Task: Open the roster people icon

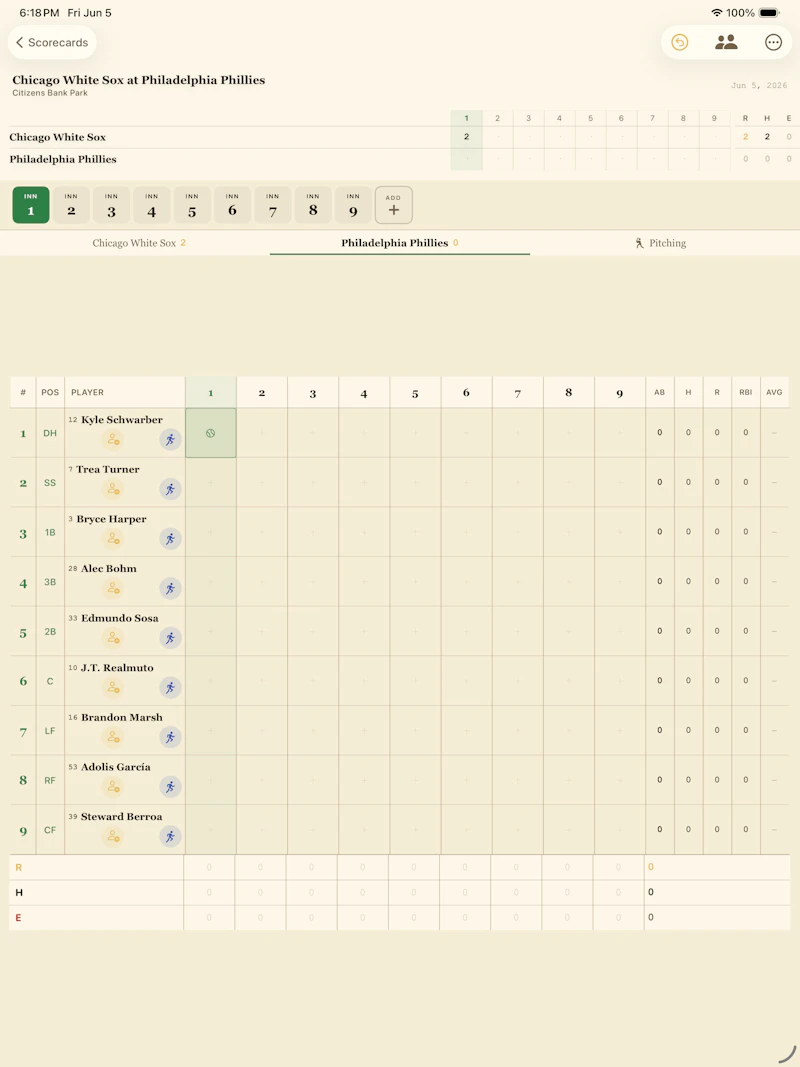Action: pos(726,42)
